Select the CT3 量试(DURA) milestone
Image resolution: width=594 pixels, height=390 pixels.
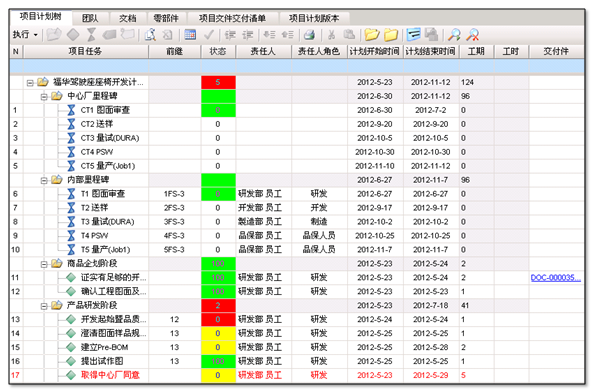pyautogui.click(x=110, y=138)
